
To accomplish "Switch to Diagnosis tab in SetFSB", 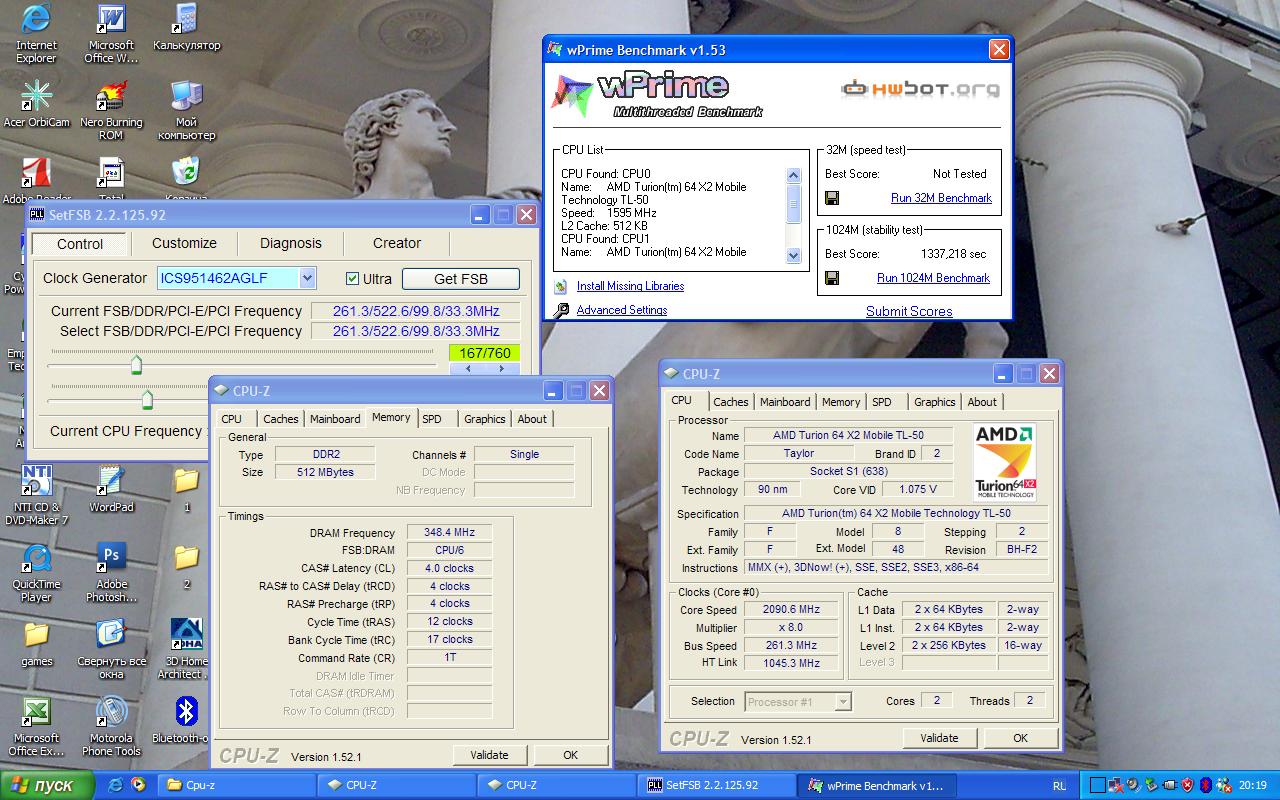I will [x=291, y=243].
